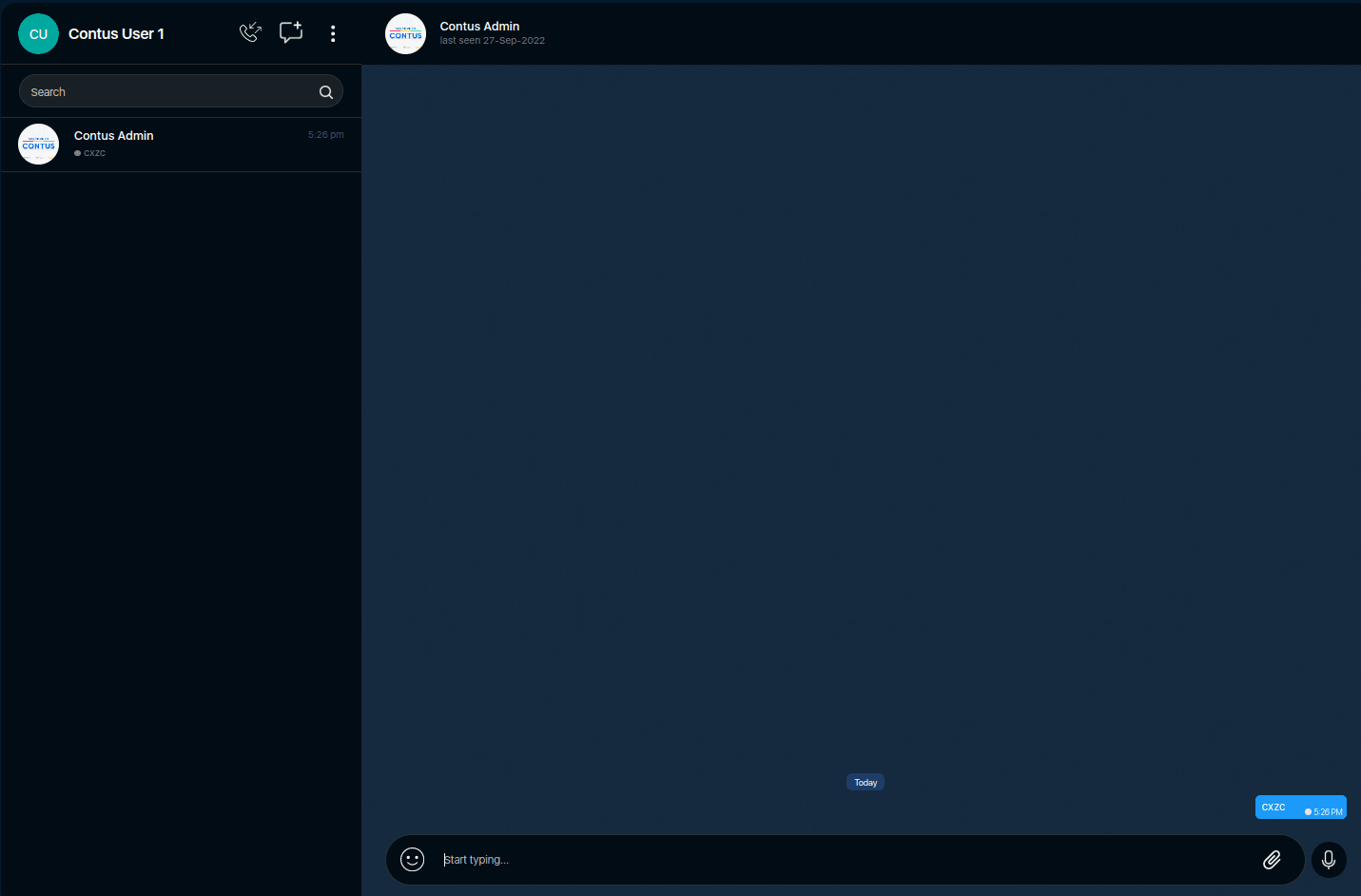This screenshot has width=1361, height=896.
Task: Click the CU profile avatar
Action: [x=38, y=34]
